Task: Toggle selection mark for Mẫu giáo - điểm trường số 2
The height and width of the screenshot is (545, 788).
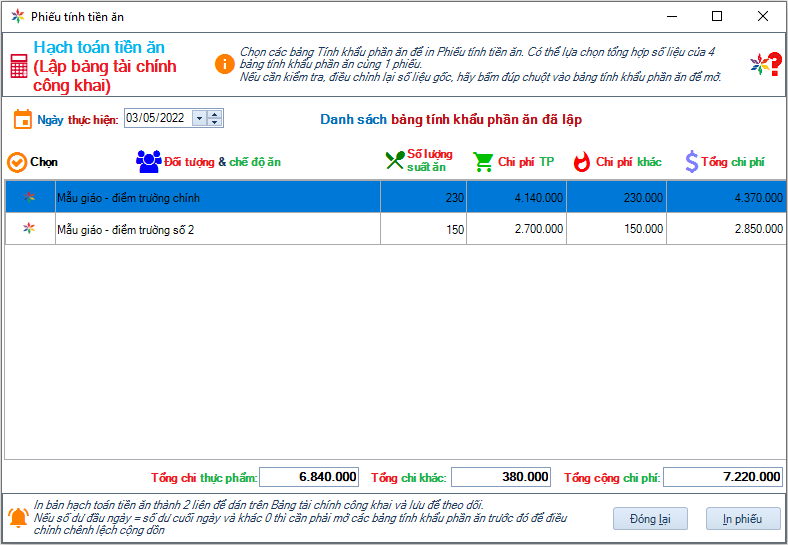Action: (x=29, y=229)
